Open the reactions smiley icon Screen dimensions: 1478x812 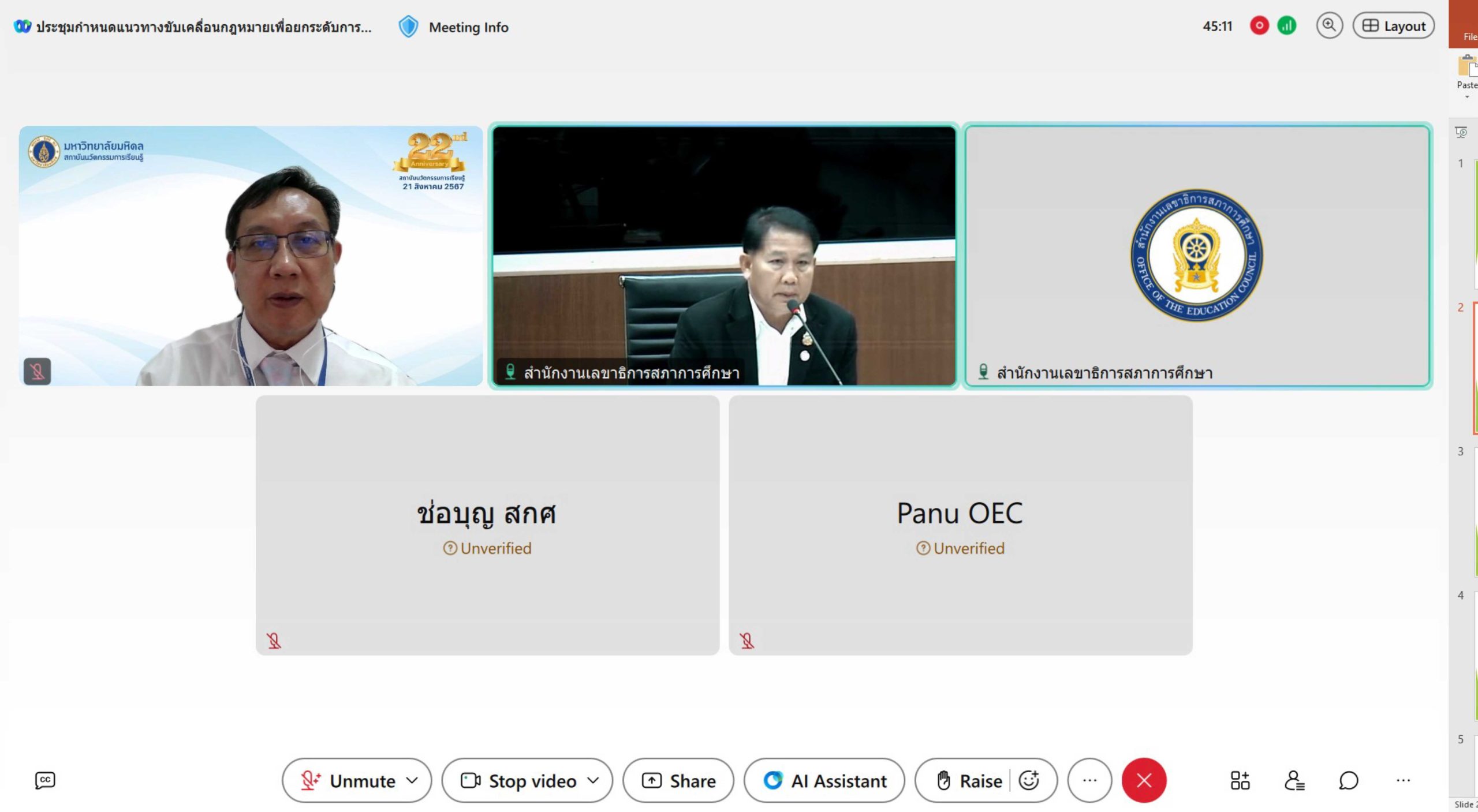click(x=1029, y=780)
